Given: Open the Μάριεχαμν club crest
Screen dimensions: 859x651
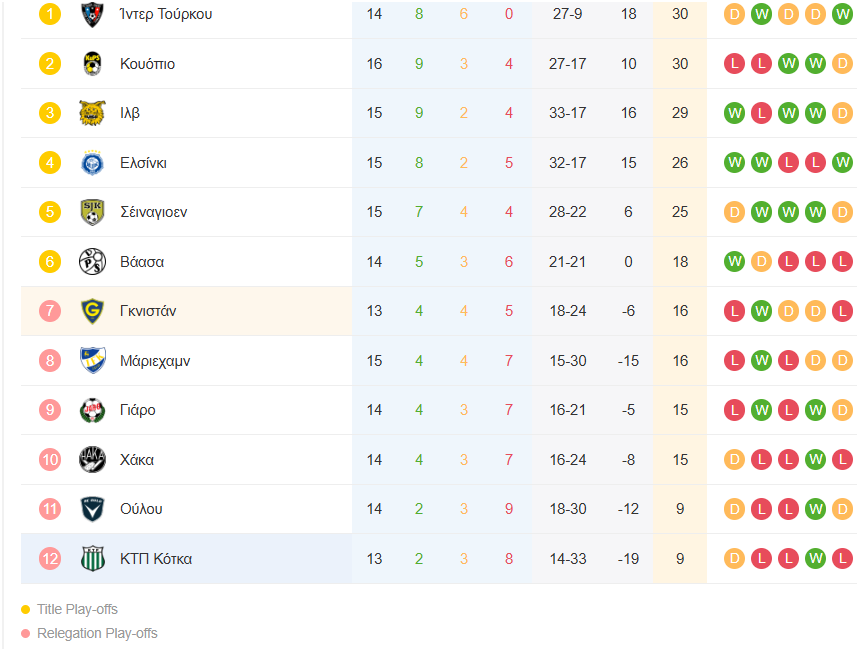Looking at the screenshot, I should 92,361.
